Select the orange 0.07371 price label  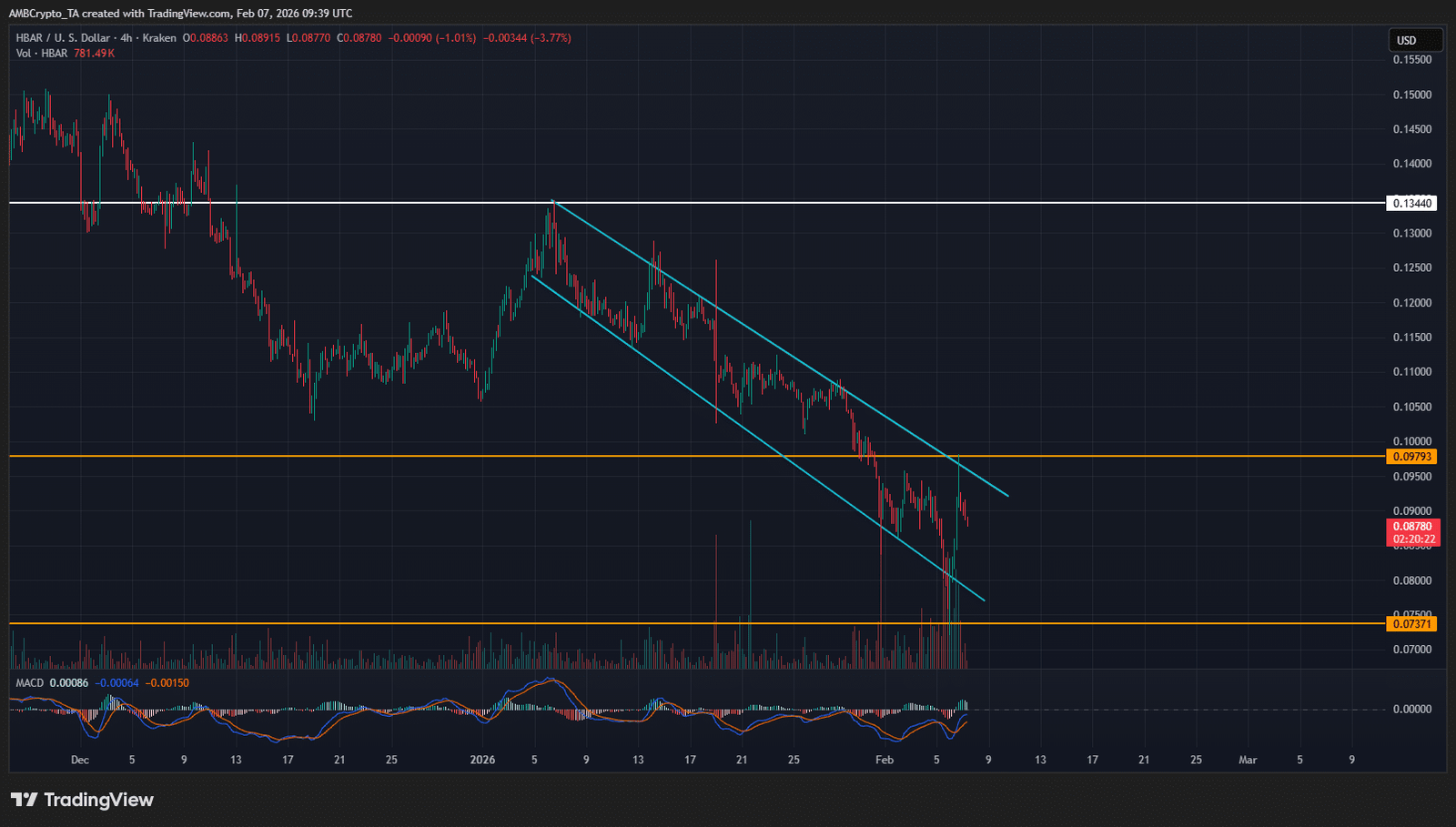point(1411,623)
